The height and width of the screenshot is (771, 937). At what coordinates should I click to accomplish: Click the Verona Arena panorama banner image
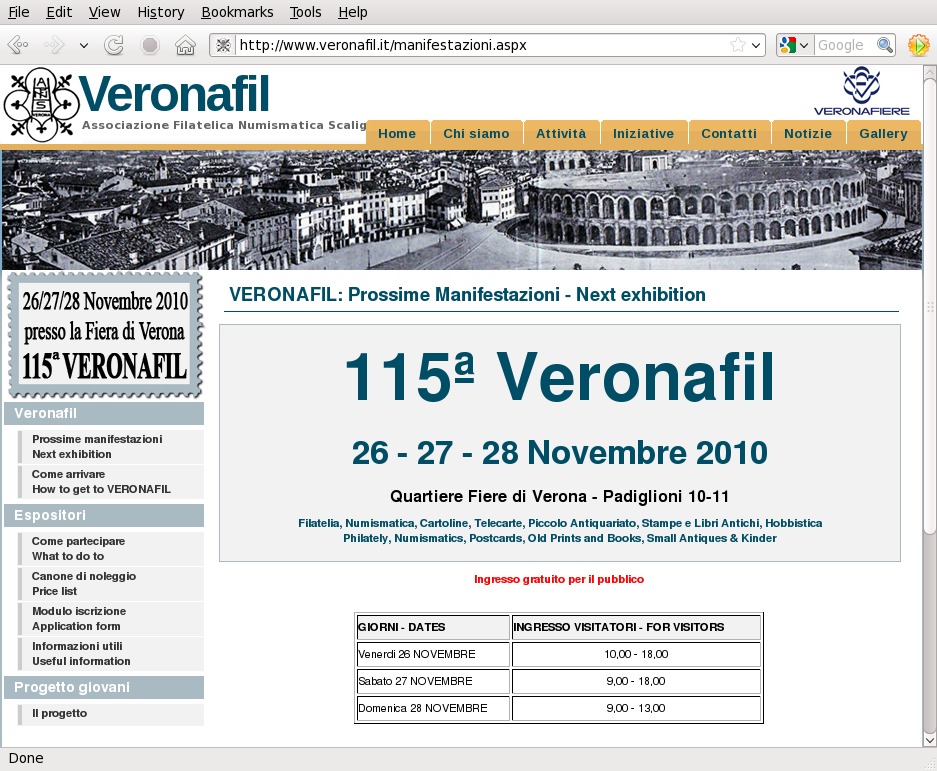[x=462, y=210]
